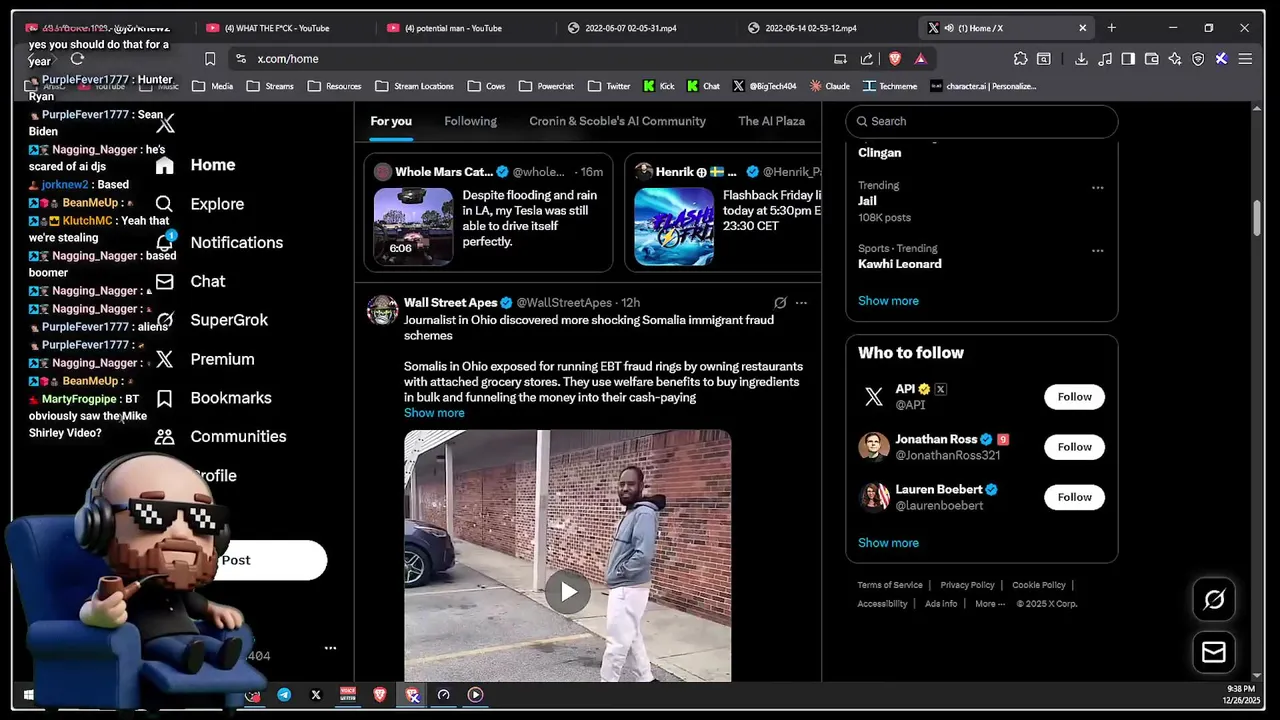Open the Terms of Service link

890,585
